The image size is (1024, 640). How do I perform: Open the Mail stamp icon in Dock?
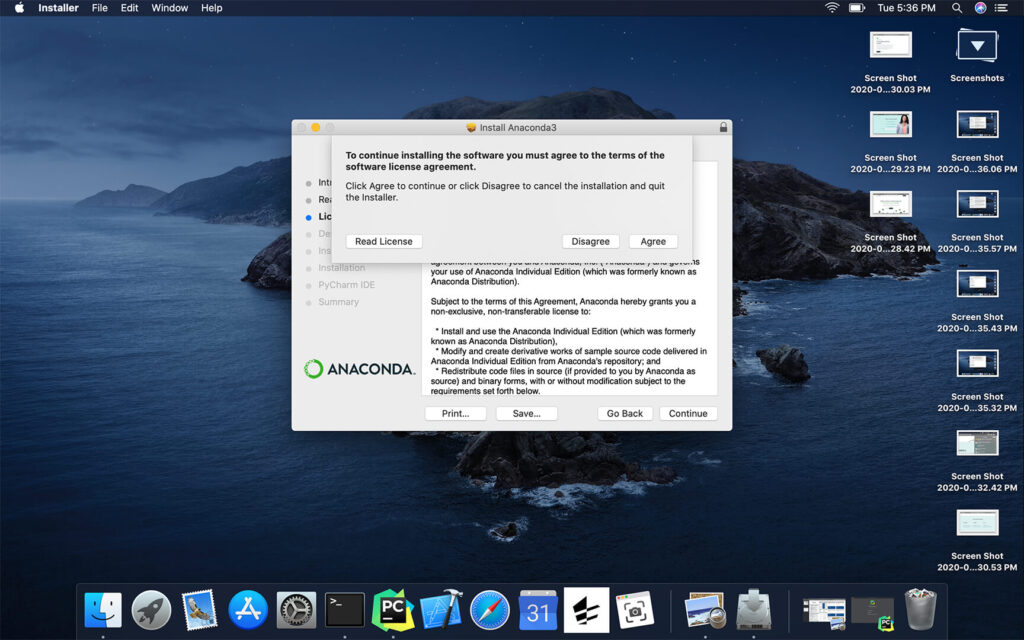coord(199,611)
